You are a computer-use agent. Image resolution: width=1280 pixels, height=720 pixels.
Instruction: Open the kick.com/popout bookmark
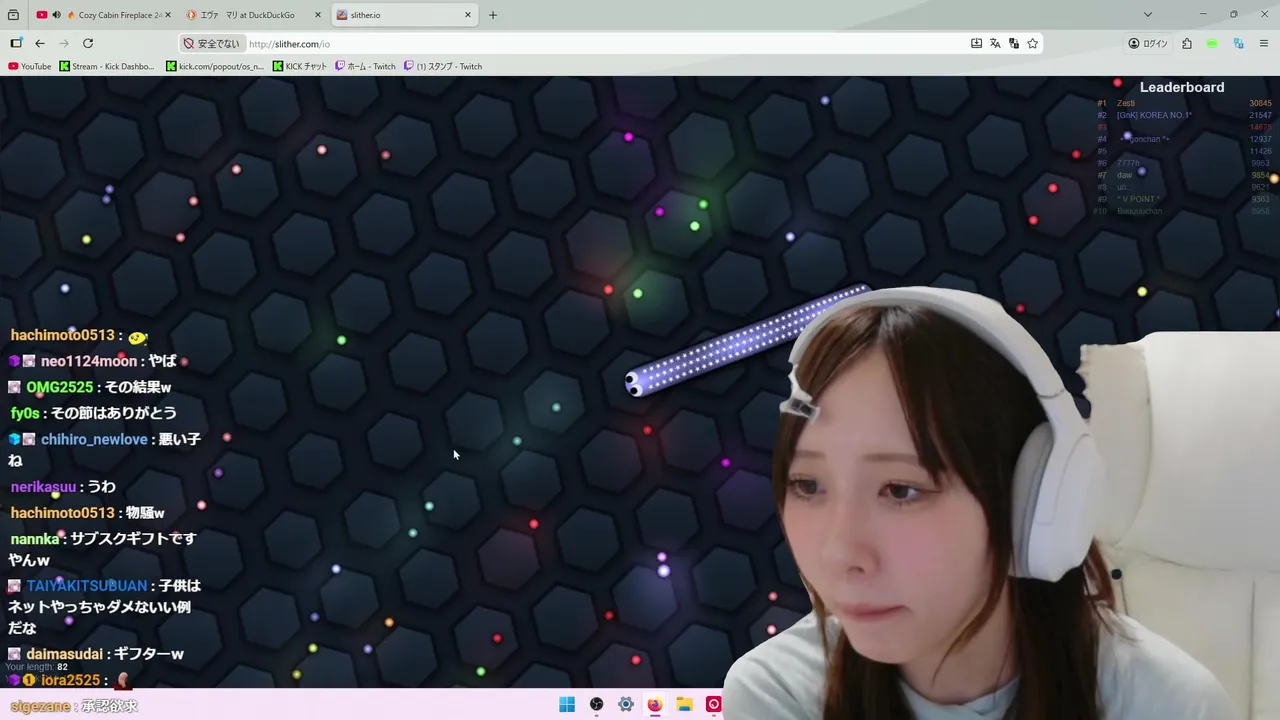[215, 66]
